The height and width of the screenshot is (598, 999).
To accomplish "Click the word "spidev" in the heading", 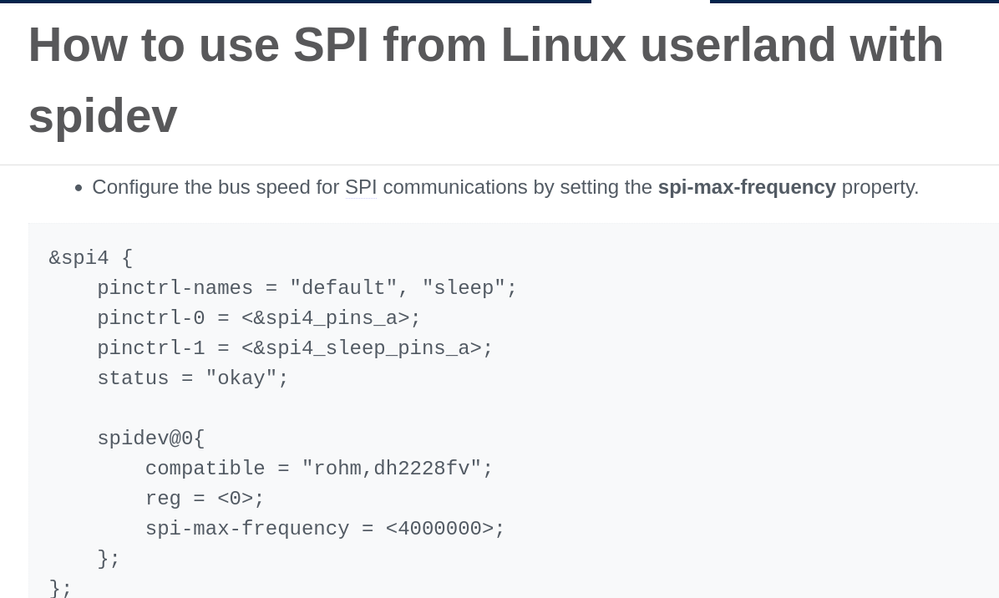I will pyautogui.click(x=102, y=114).
